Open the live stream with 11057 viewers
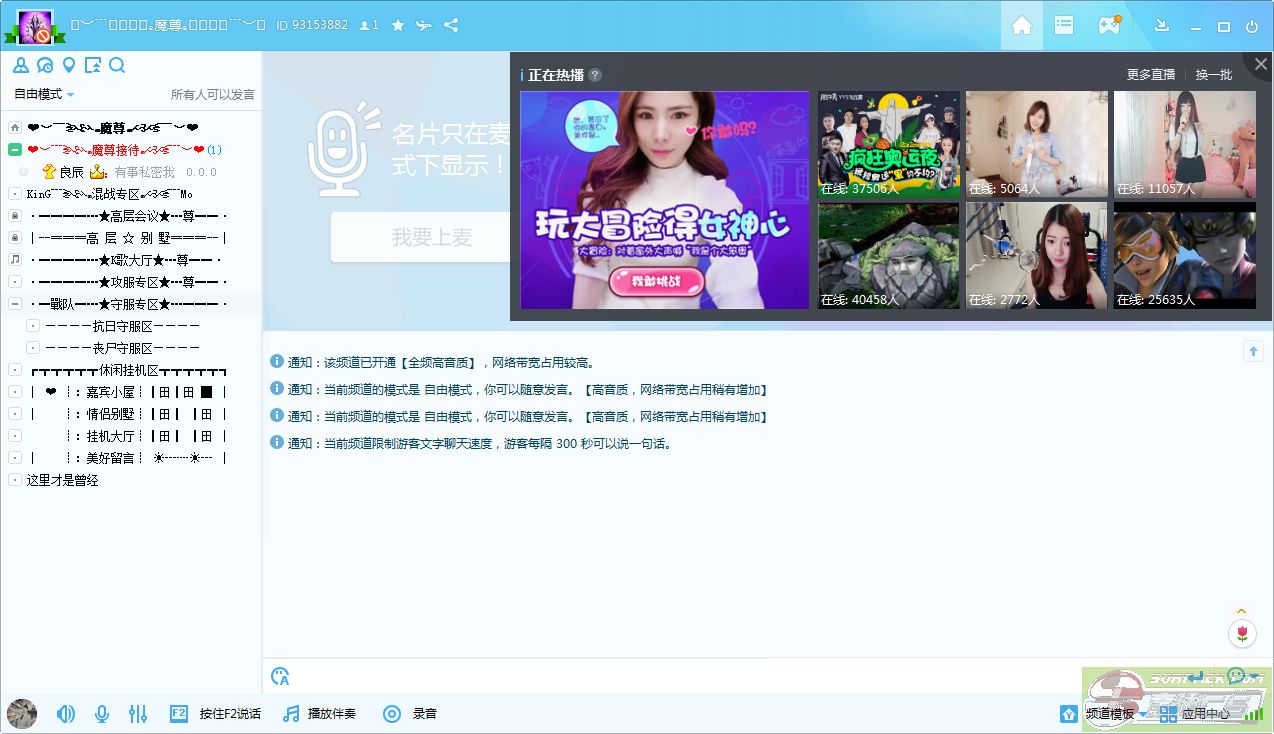The width and height of the screenshot is (1274, 734). point(1185,145)
